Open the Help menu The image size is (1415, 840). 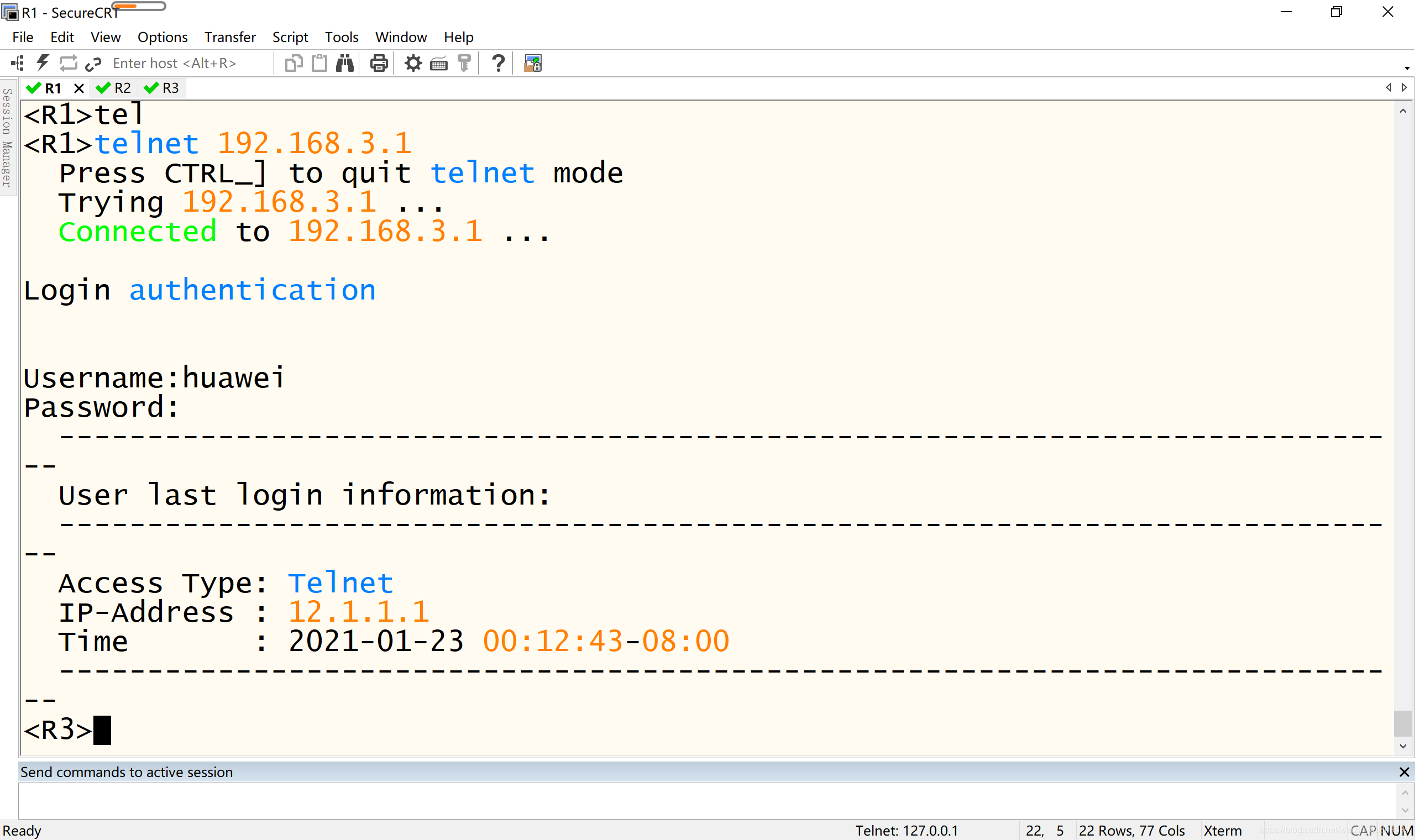(x=458, y=37)
